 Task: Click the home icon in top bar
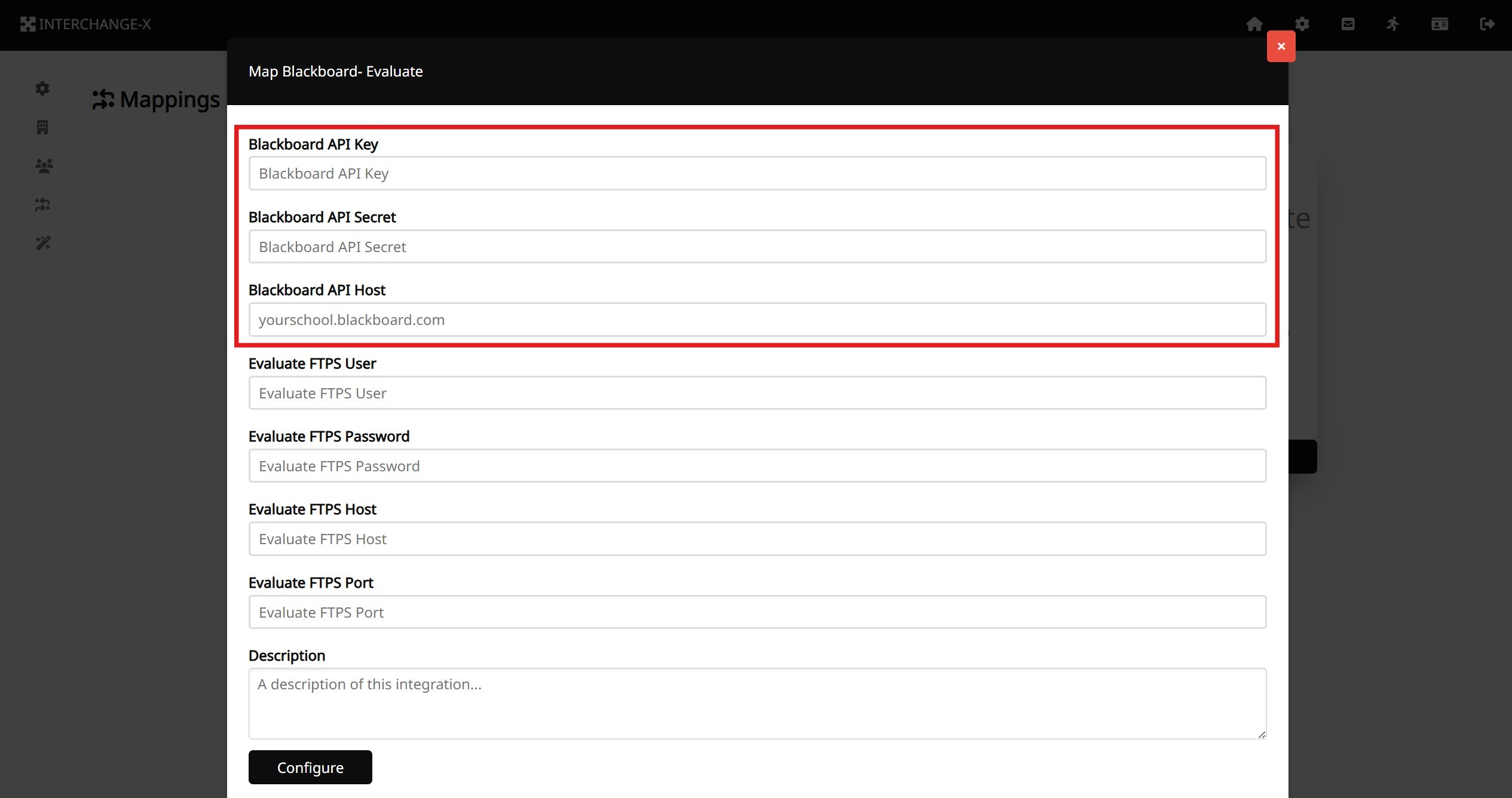(x=1254, y=24)
